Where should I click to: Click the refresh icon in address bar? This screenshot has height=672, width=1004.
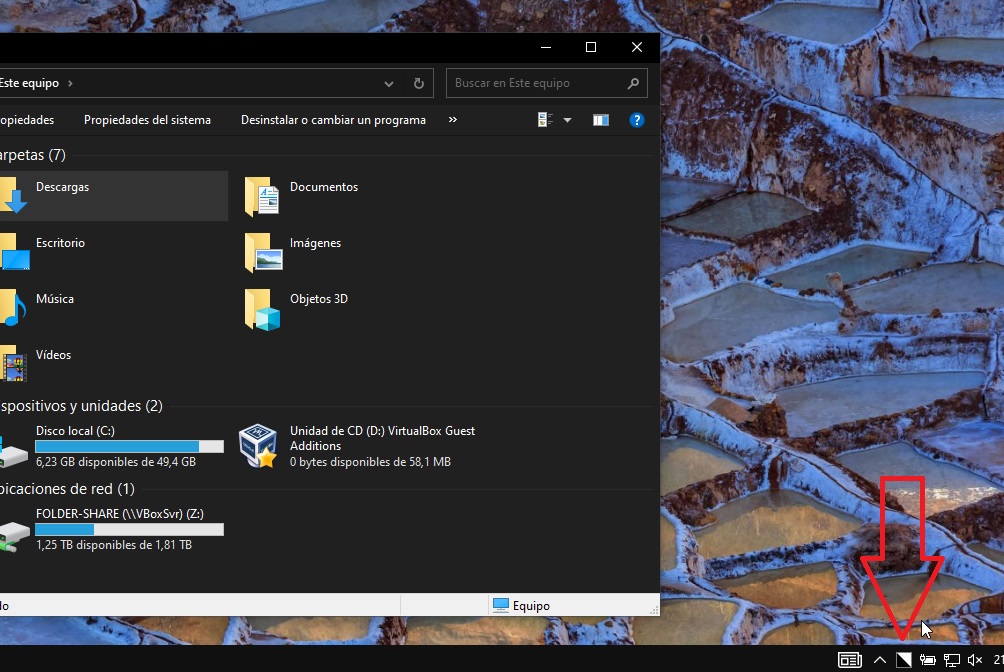(419, 84)
